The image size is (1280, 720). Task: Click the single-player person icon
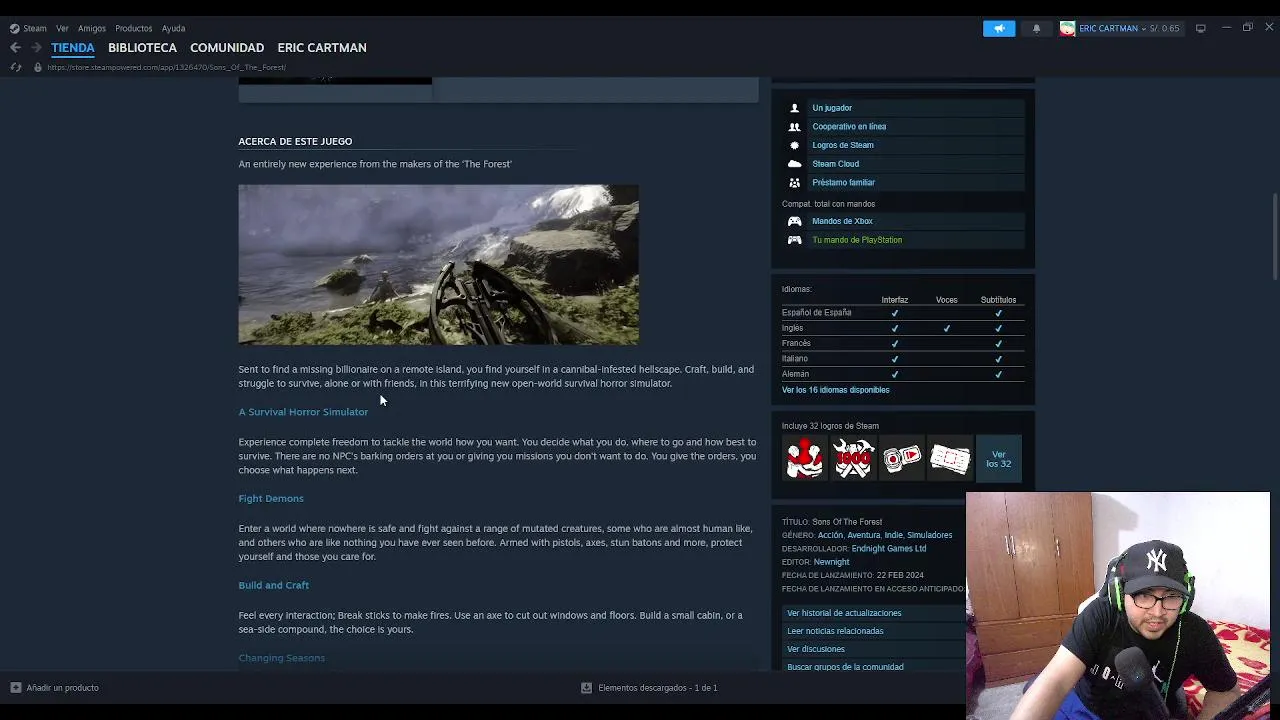click(x=794, y=108)
